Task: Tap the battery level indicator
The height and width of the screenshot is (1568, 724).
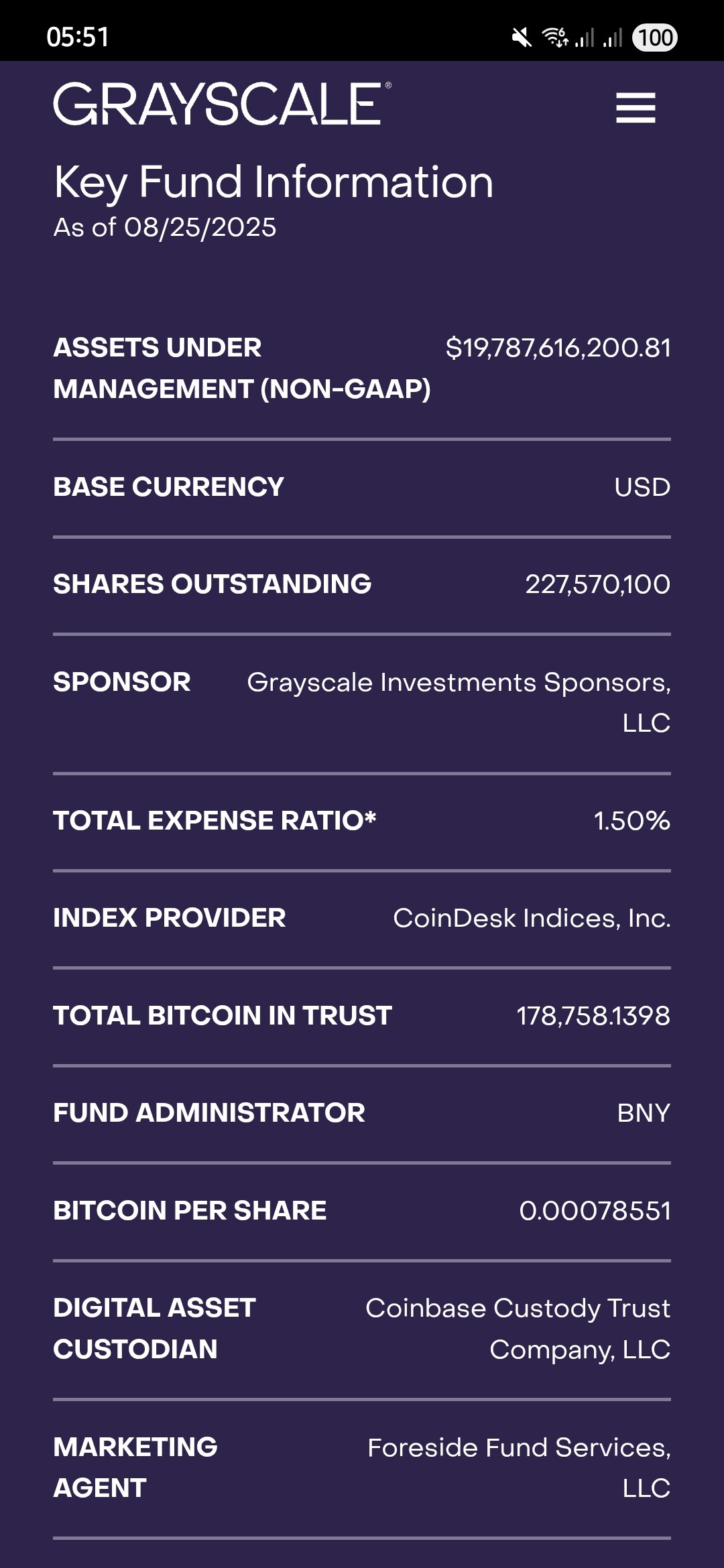Action: coord(654,38)
